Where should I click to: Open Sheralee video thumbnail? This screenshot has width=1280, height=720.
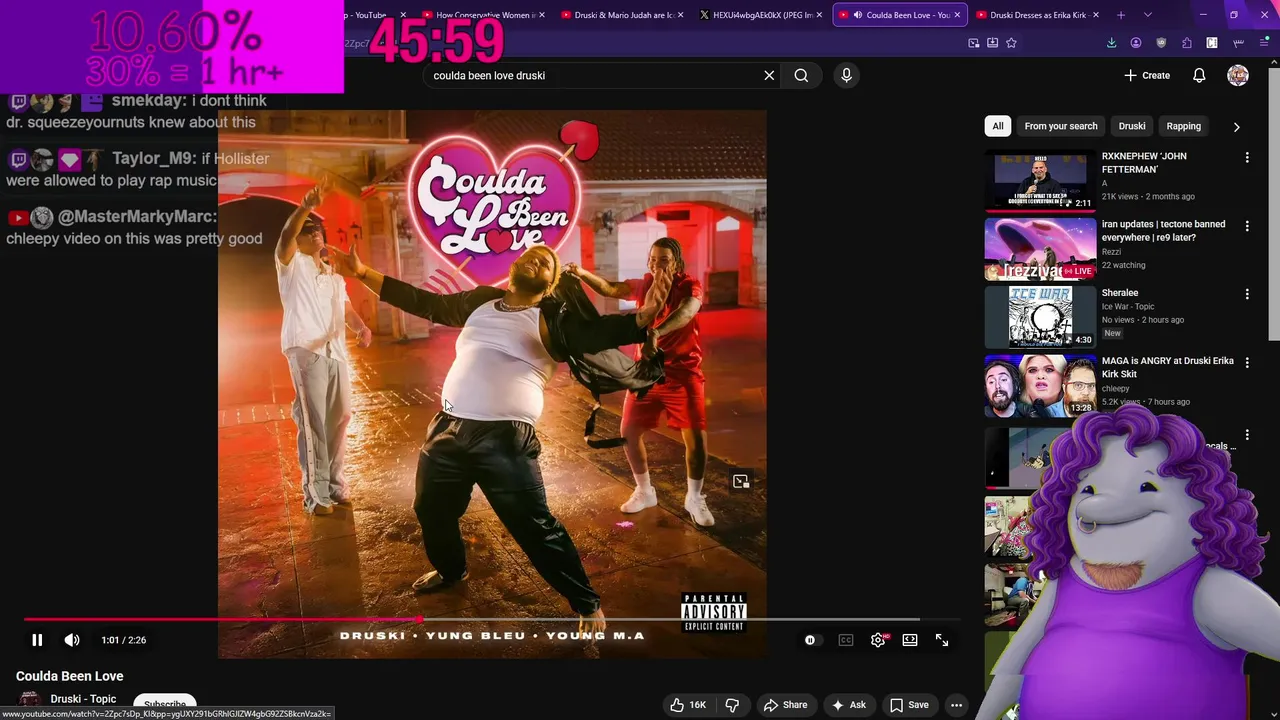pos(1040,318)
